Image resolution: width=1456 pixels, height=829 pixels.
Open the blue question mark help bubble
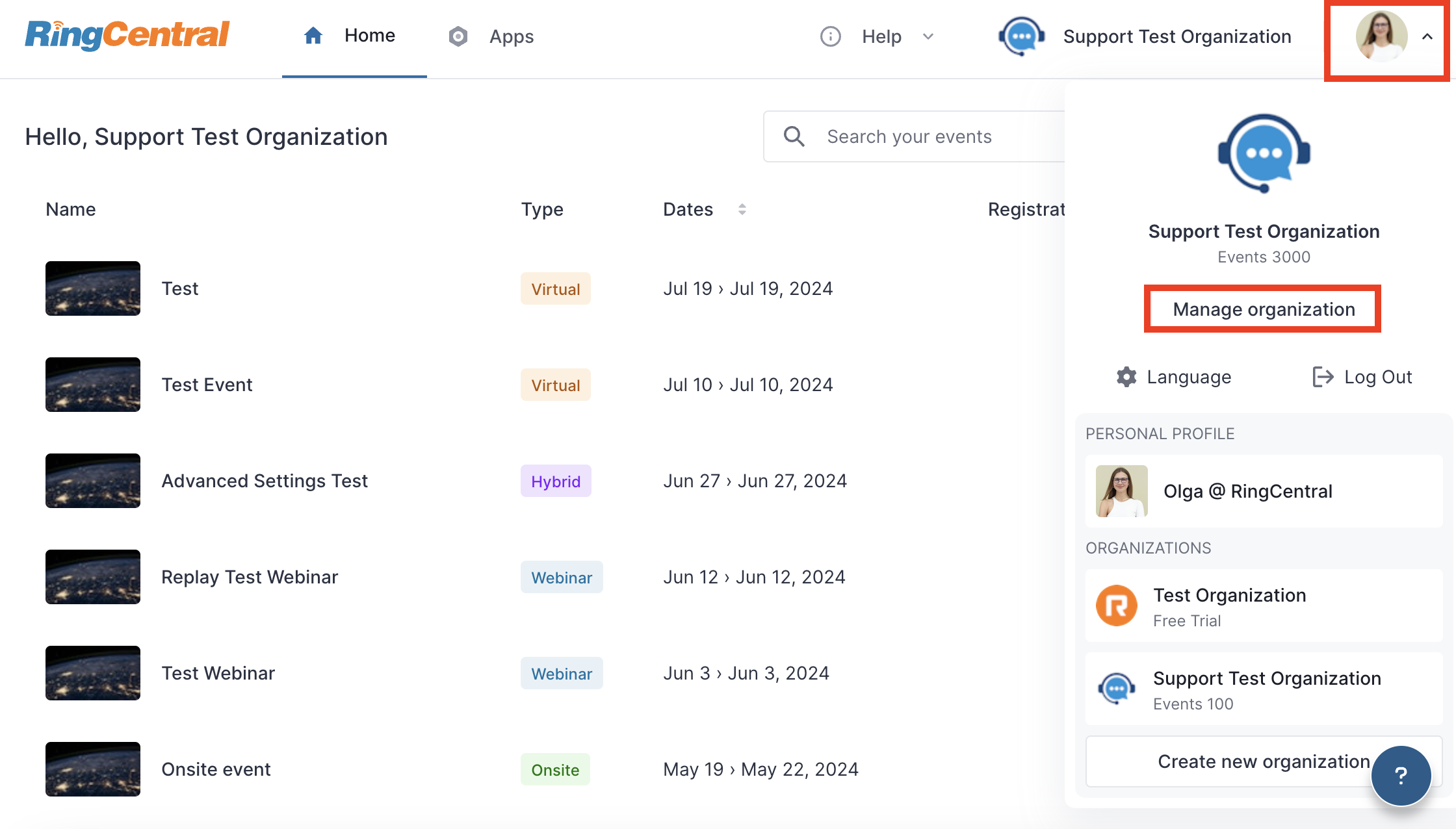[x=1401, y=775]
